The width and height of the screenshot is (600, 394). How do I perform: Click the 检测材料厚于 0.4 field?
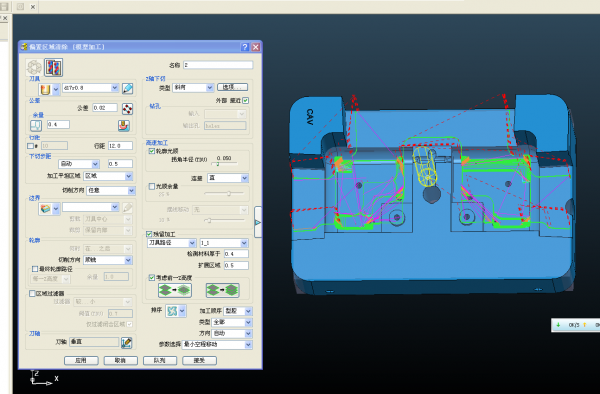(x=236, y=254)
